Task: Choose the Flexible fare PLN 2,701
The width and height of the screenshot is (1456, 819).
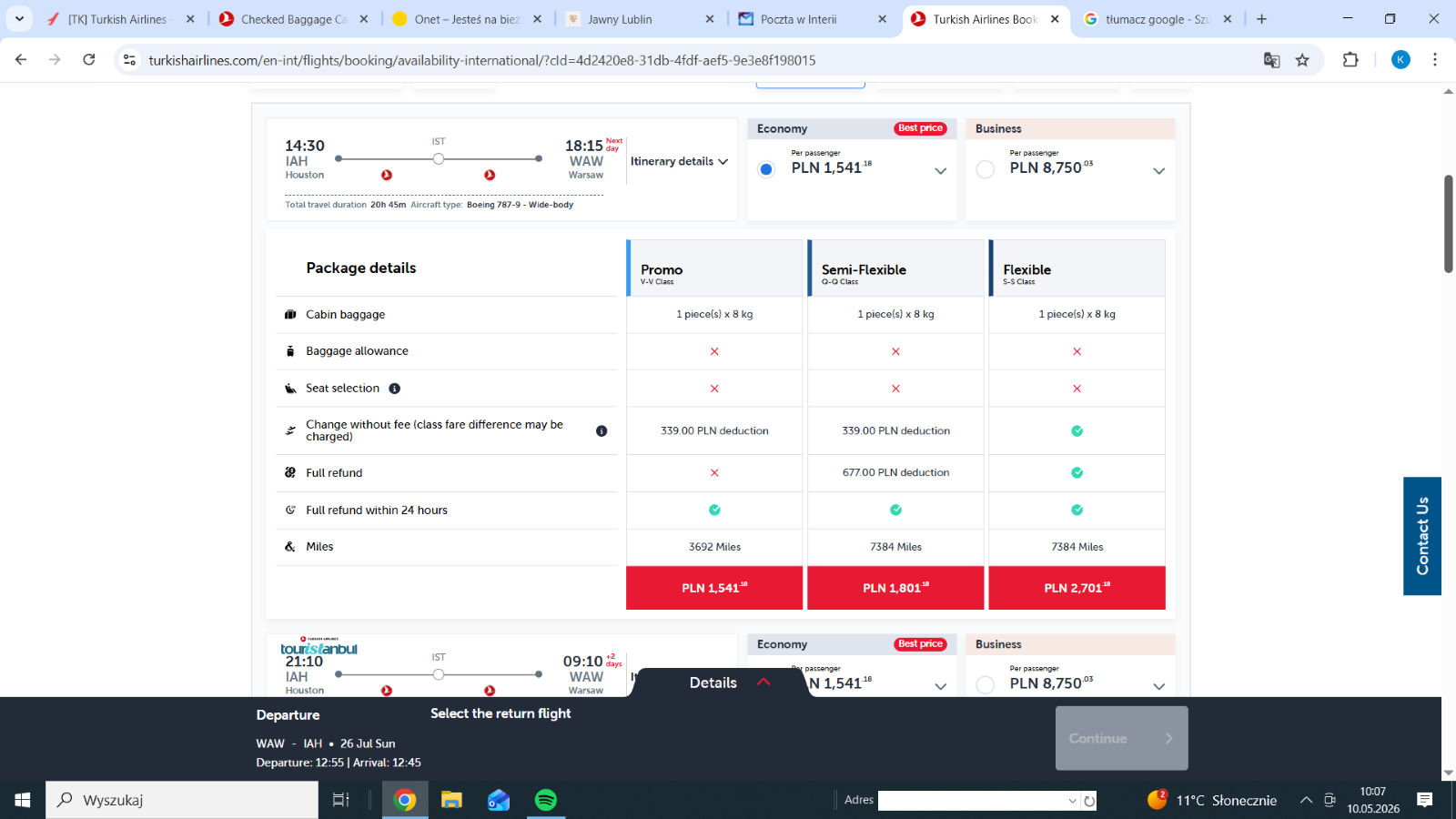Action: pos(1077,588)
